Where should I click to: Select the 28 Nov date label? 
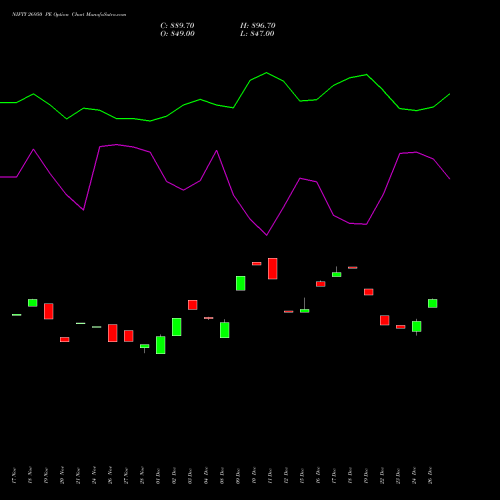coord(142,476)
